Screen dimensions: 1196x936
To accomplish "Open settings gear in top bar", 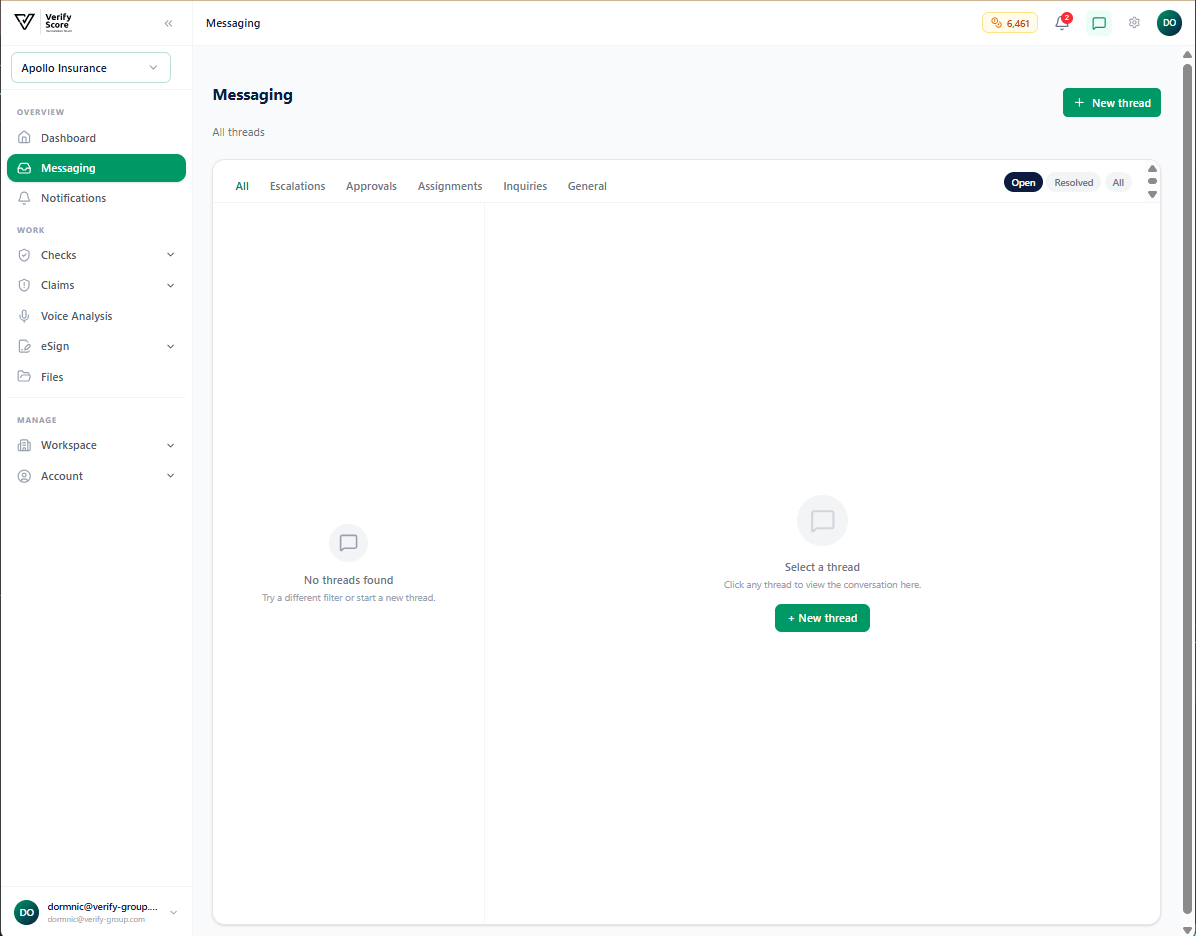I will pos(1134,23).
